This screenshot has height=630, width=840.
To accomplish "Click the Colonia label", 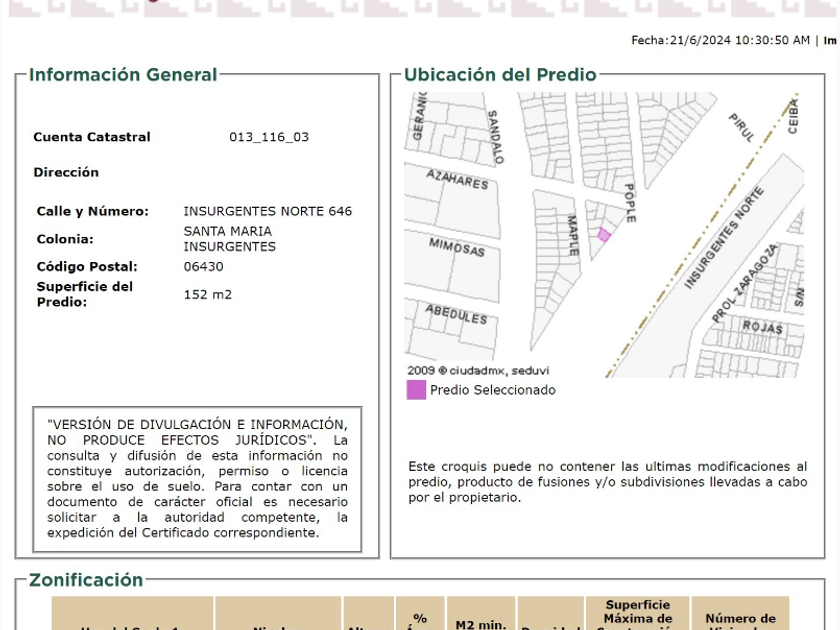I will pyautogui.click(x=65, y=239).
